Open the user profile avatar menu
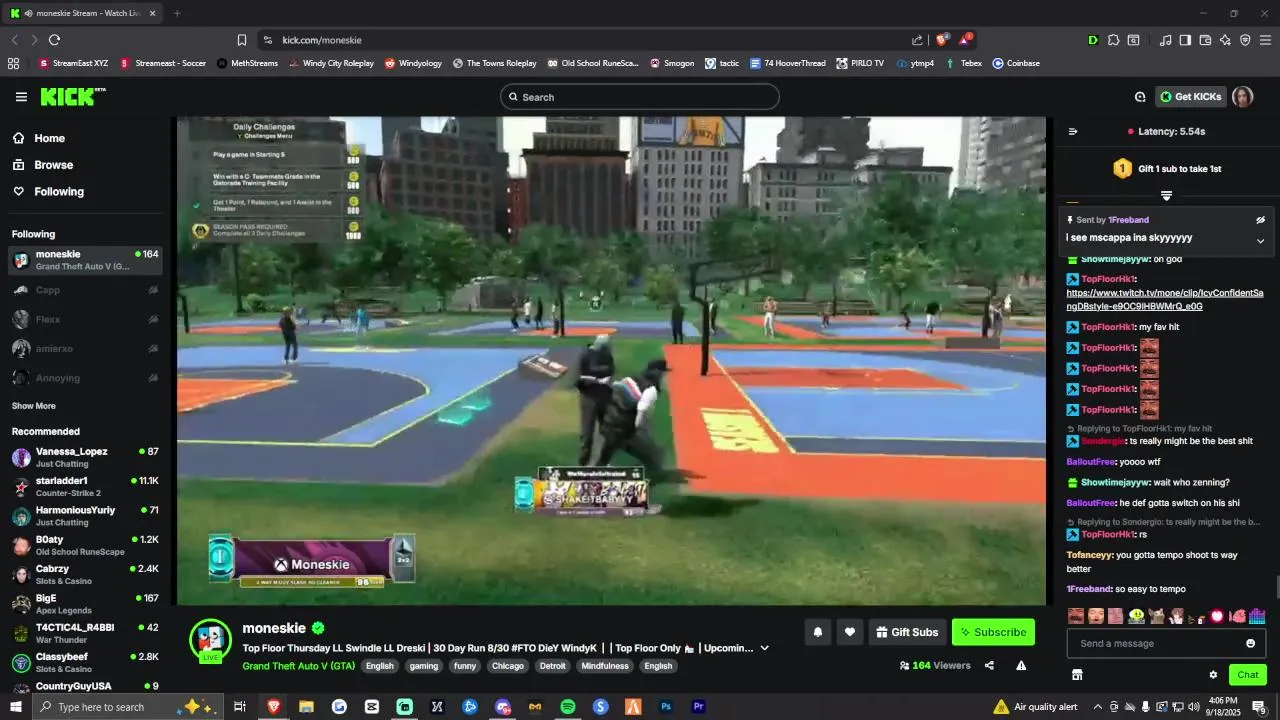 click(x=1242, y=97)
